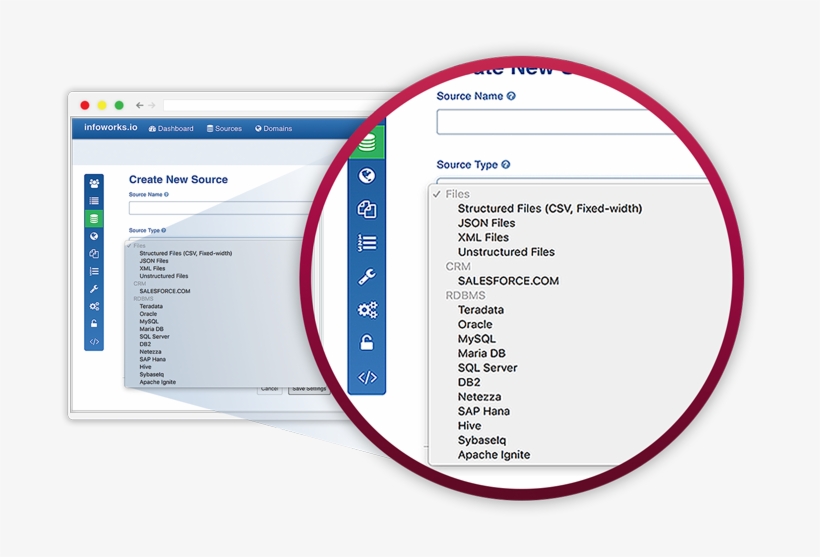This screenshot has height=557, width=820.
Task: Click the copy documents icon in magnified sidebar
Action: (367, 209)
